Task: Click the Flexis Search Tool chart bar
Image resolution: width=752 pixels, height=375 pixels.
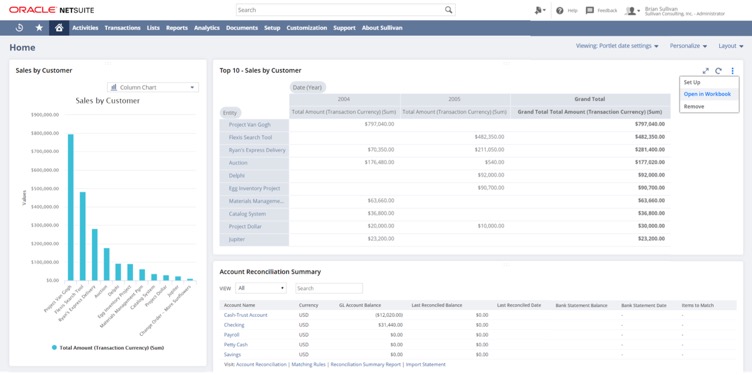Action: point(82,236)
